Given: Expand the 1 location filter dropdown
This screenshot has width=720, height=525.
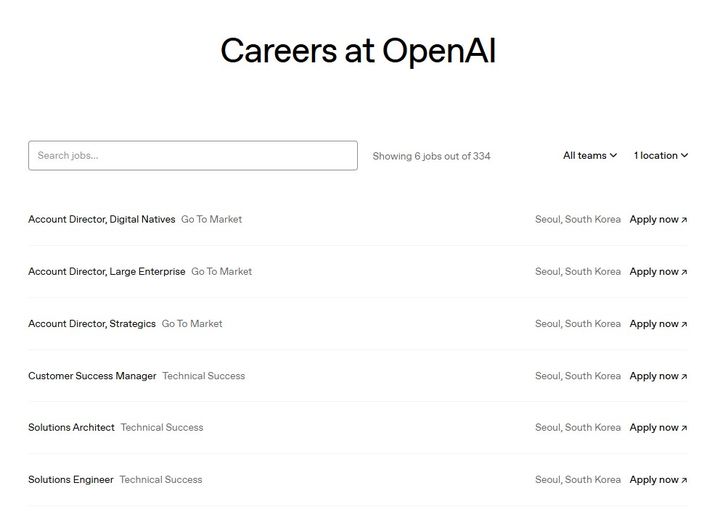Looking at the screenshot, I should click(660, 155).
